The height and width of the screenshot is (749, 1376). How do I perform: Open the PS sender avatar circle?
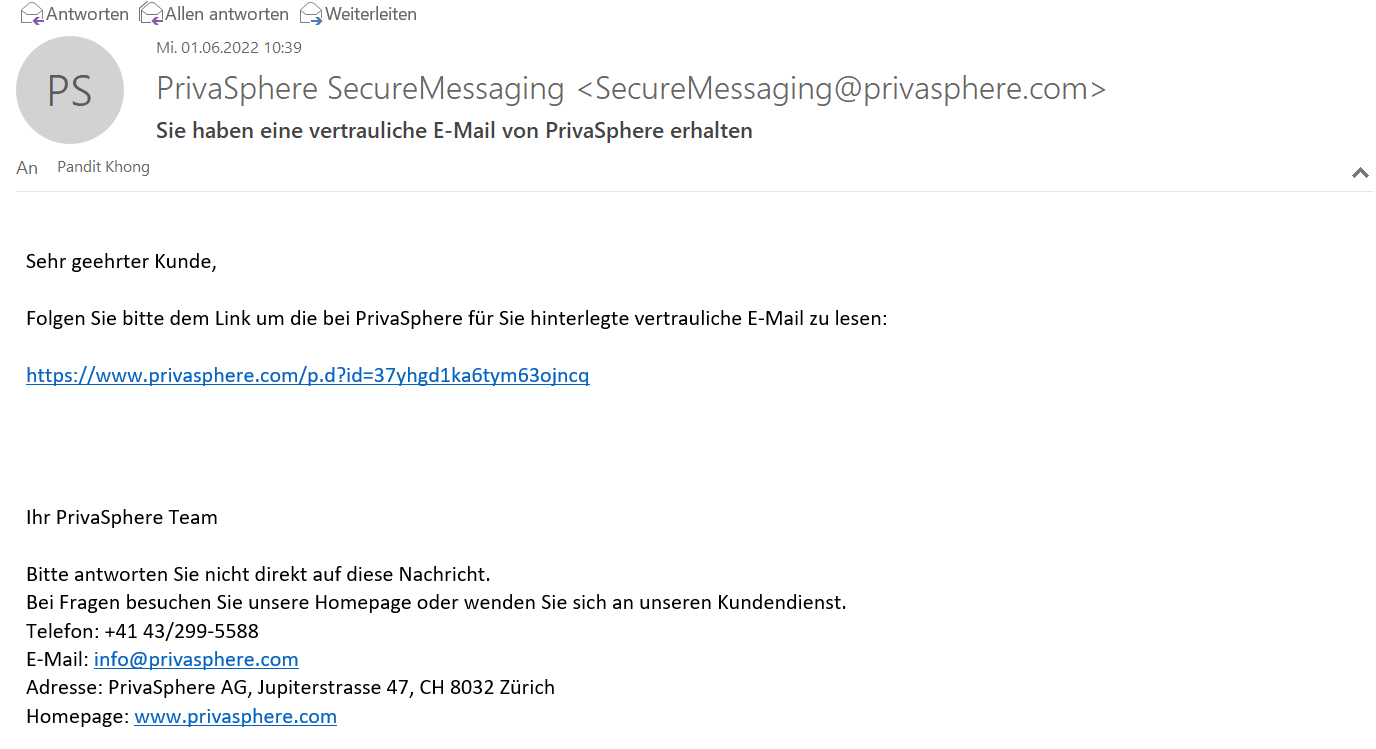(x=70, y=90)
